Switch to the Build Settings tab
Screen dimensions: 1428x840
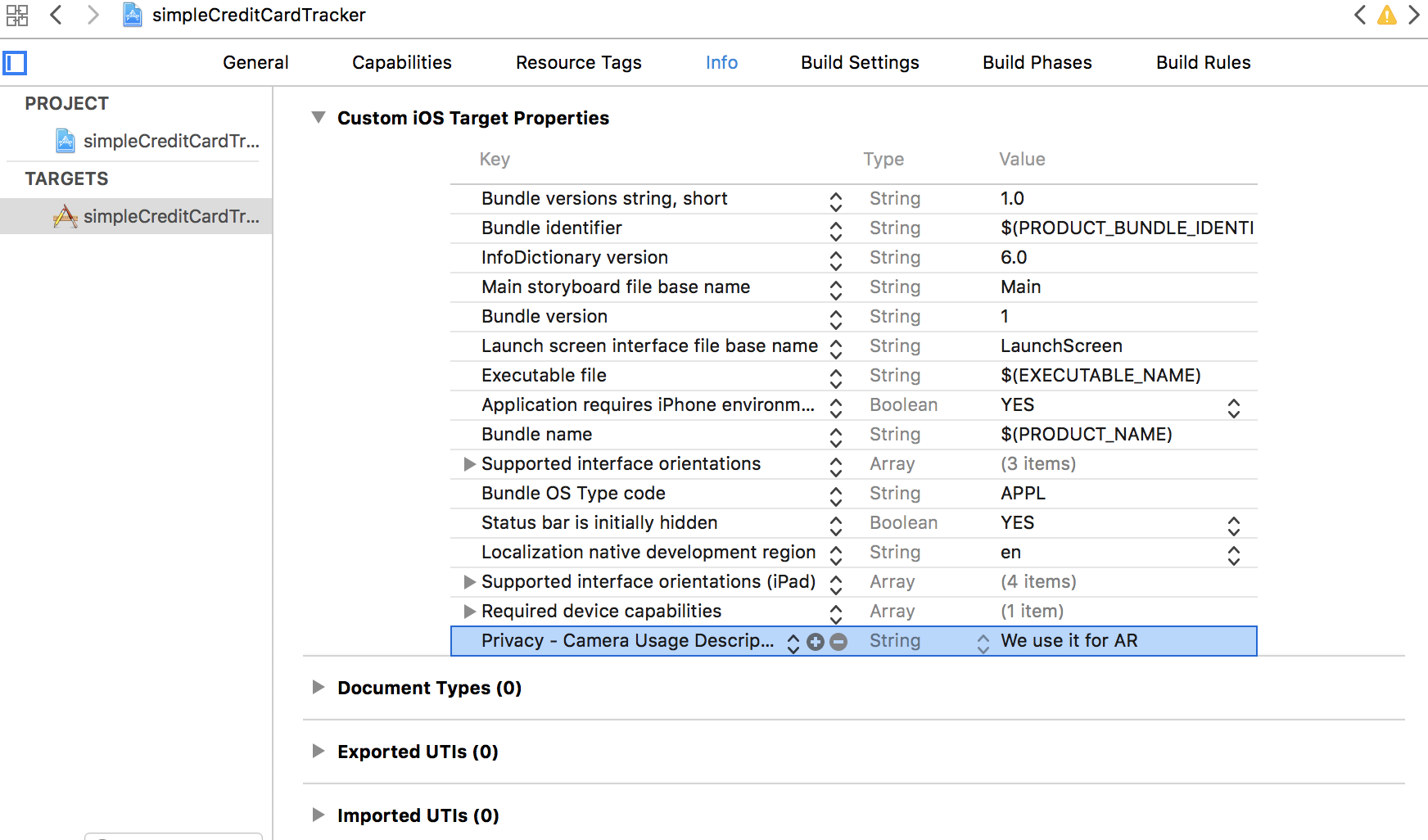tap(860, 63)
